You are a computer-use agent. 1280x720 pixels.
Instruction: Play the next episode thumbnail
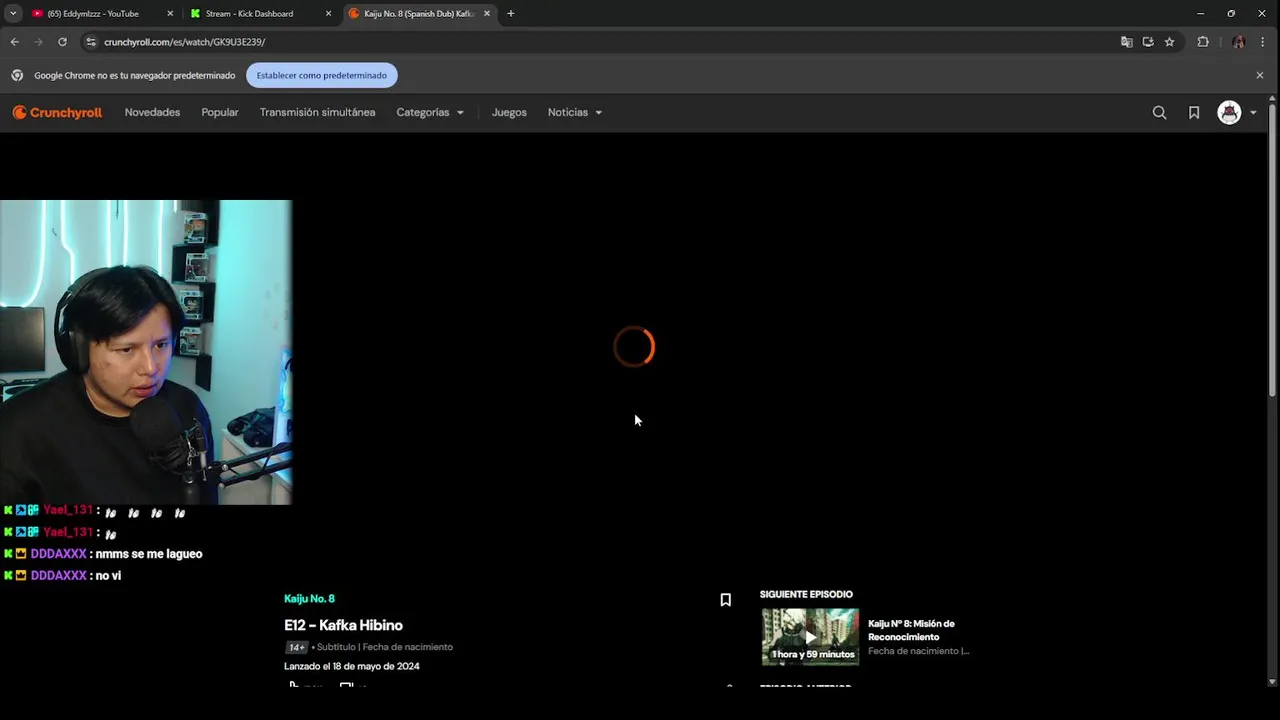click(x=810, y=636)
